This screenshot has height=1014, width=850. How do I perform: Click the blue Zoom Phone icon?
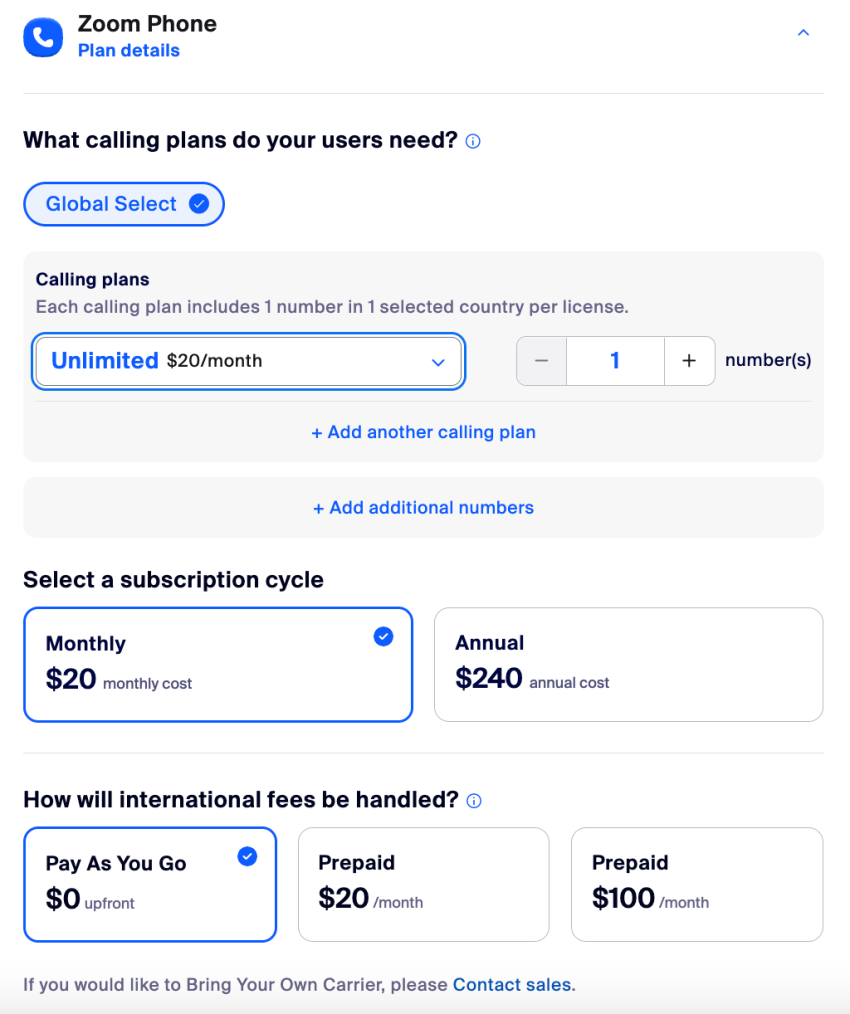(x=43, y=38)
